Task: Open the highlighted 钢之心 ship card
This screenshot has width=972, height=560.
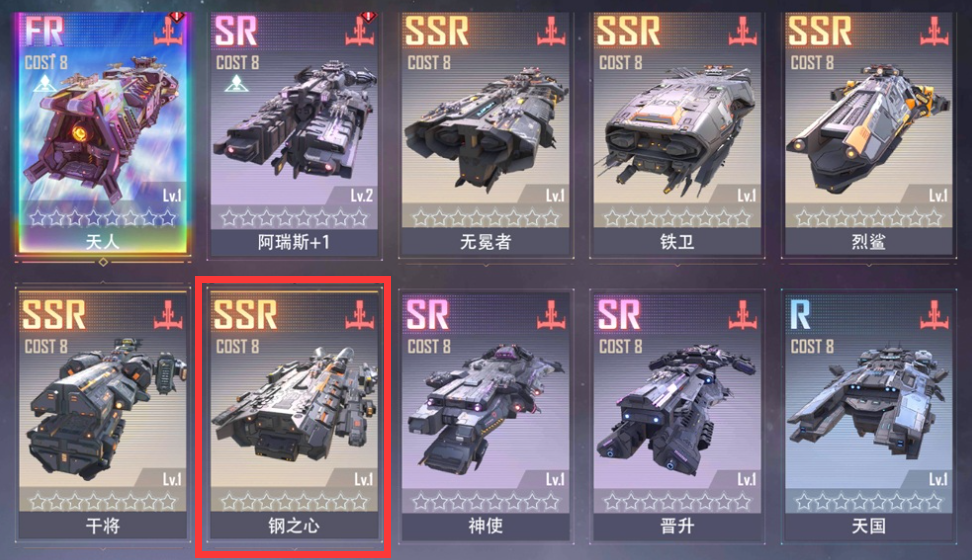Action: [294, 415]
